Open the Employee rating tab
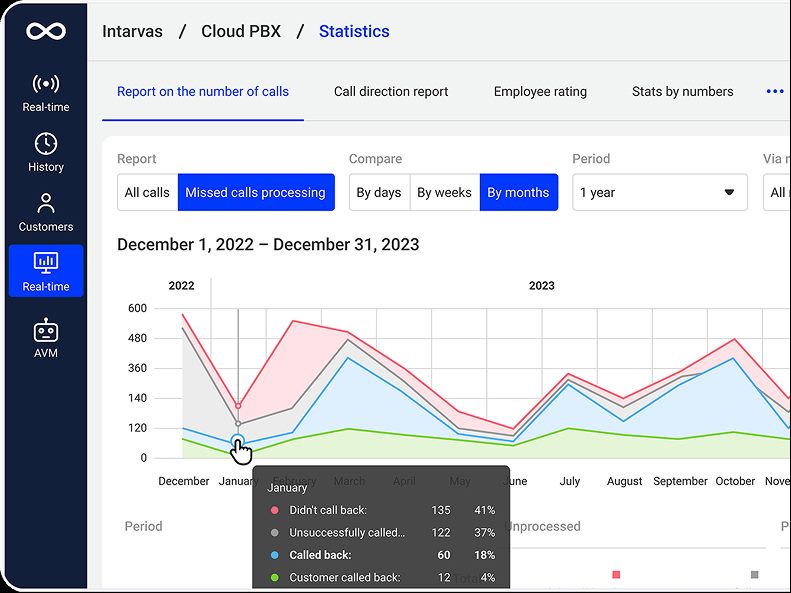 [x=540, y=92]
